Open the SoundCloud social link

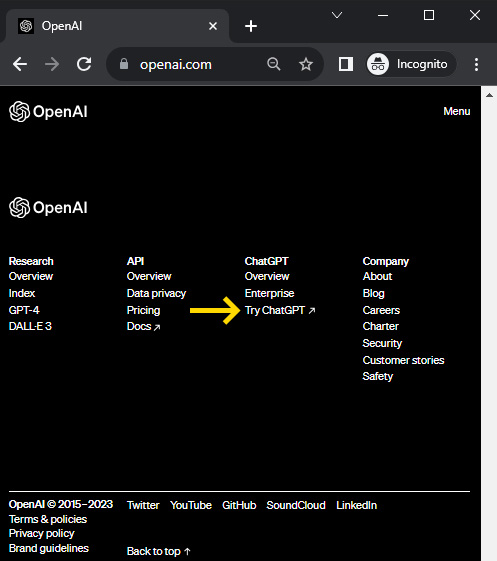[296, 505]
